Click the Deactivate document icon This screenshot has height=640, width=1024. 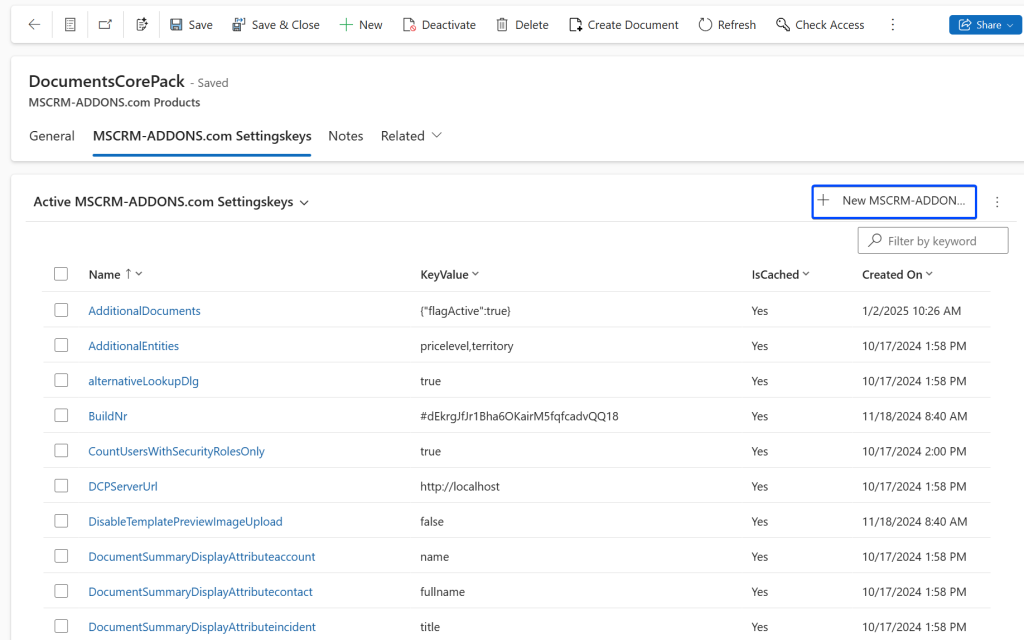click(409, 25)
